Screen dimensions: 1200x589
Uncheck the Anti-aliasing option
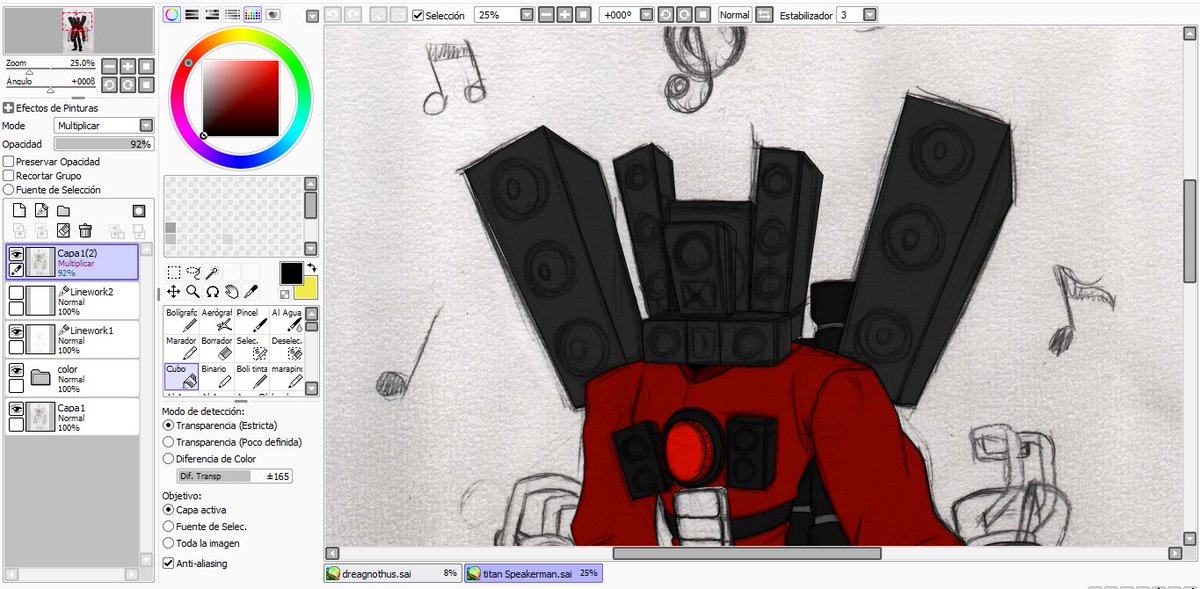(169, 563)
